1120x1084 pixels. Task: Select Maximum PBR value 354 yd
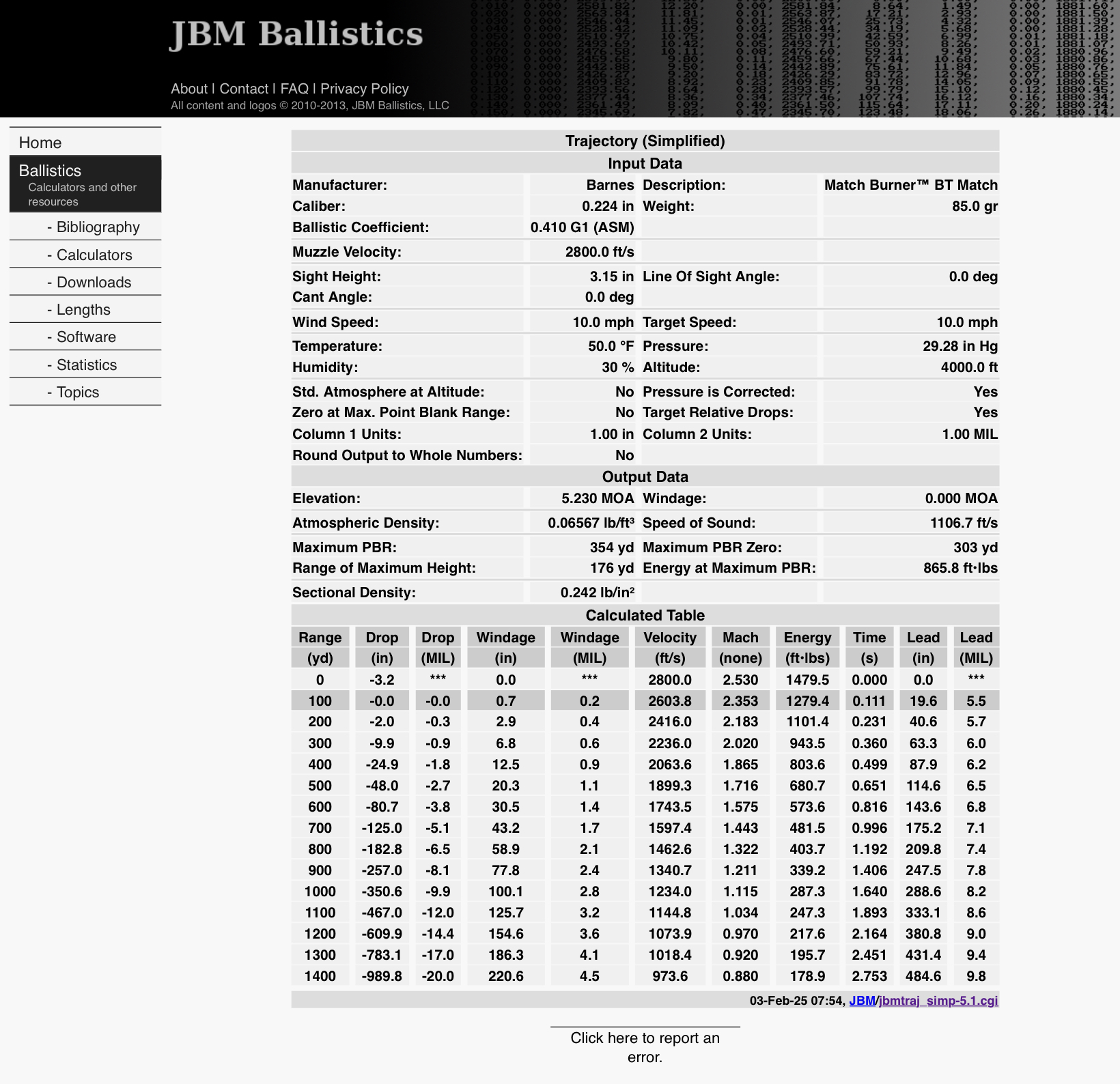(x=612, y=547)
